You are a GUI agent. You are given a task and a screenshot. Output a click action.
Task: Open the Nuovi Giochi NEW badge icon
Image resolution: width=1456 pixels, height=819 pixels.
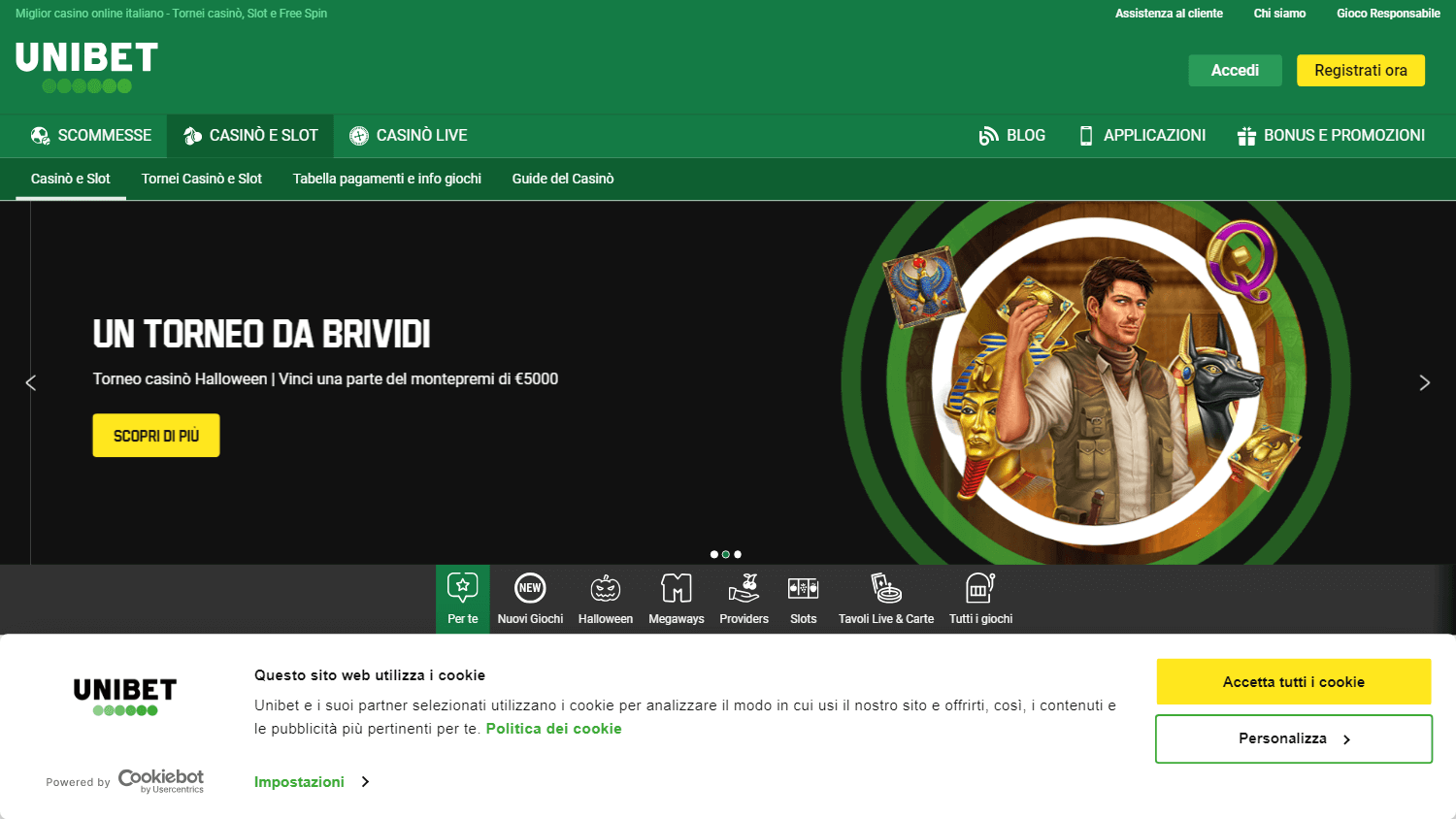click(530, 588)
